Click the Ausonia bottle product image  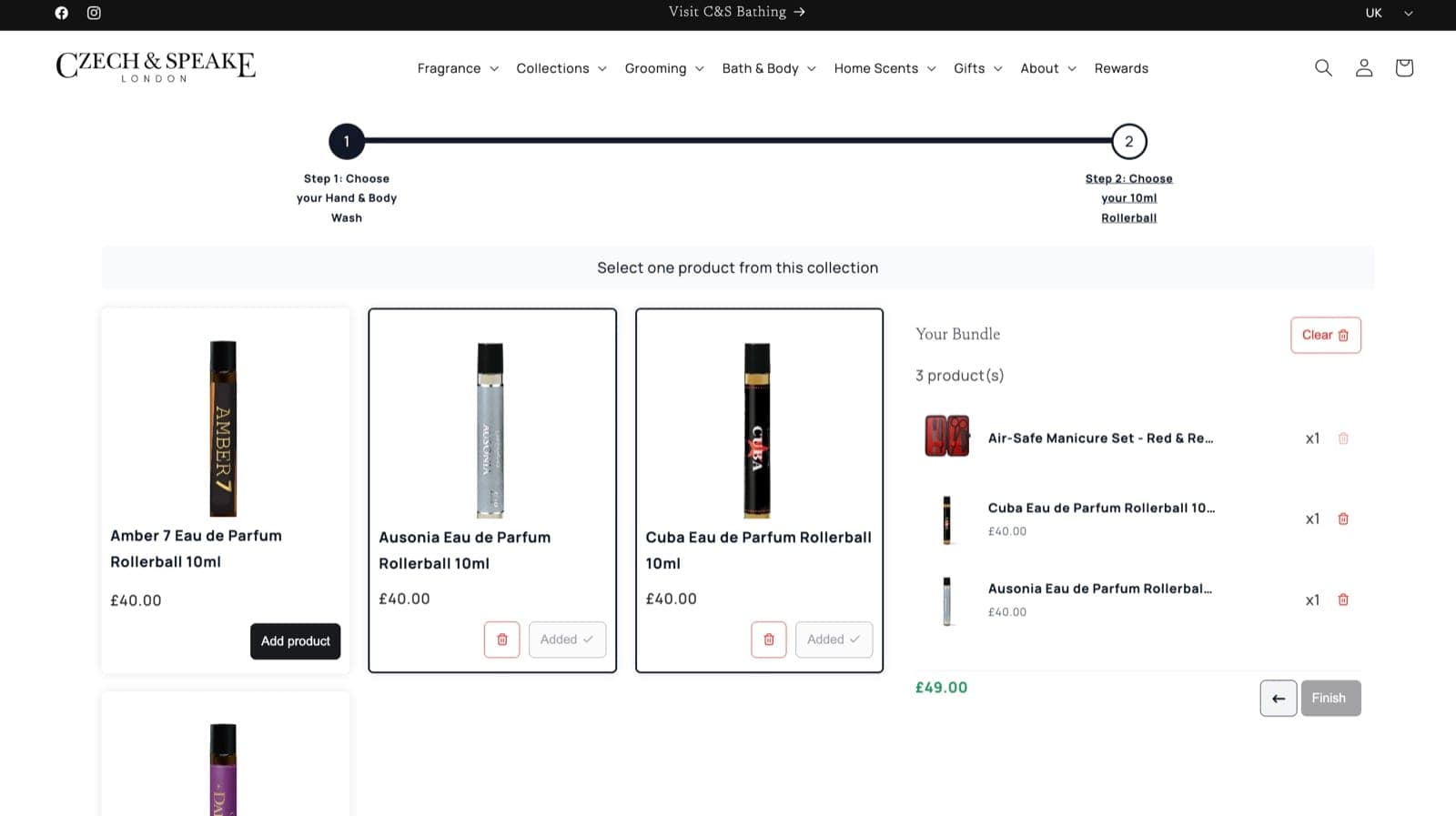(490, 431)
